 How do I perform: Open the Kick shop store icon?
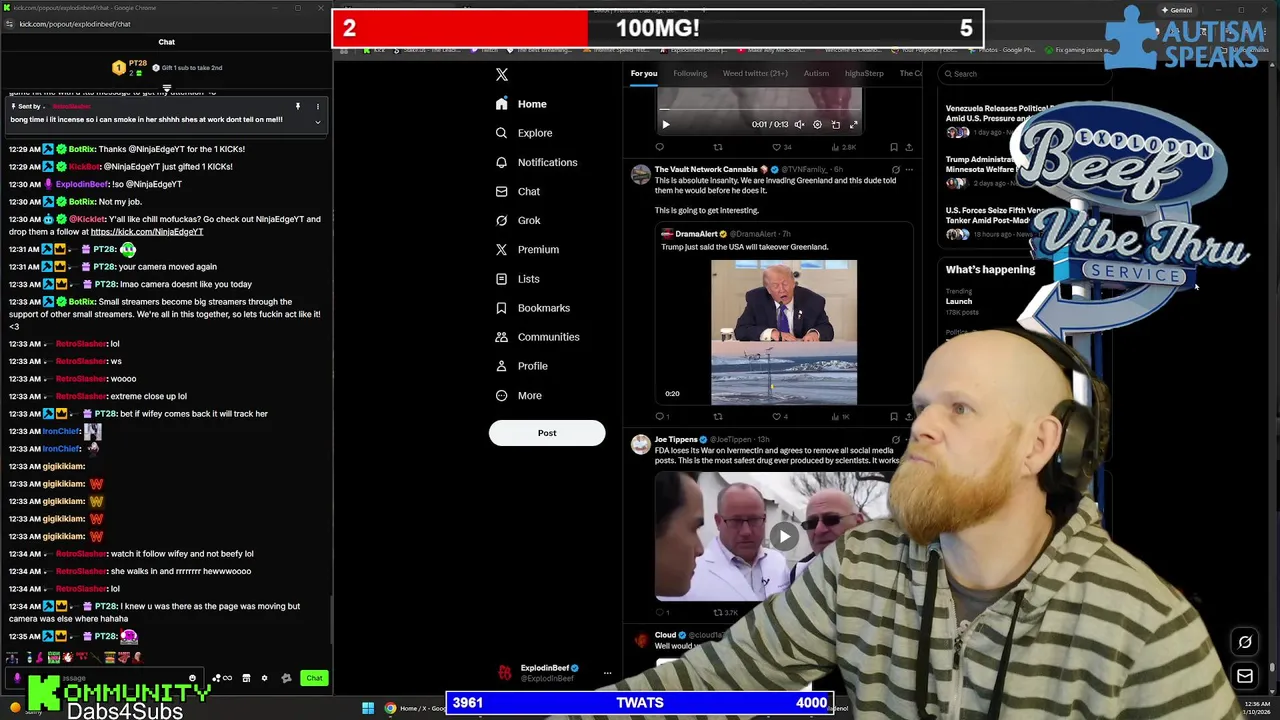tap(246, 678)
